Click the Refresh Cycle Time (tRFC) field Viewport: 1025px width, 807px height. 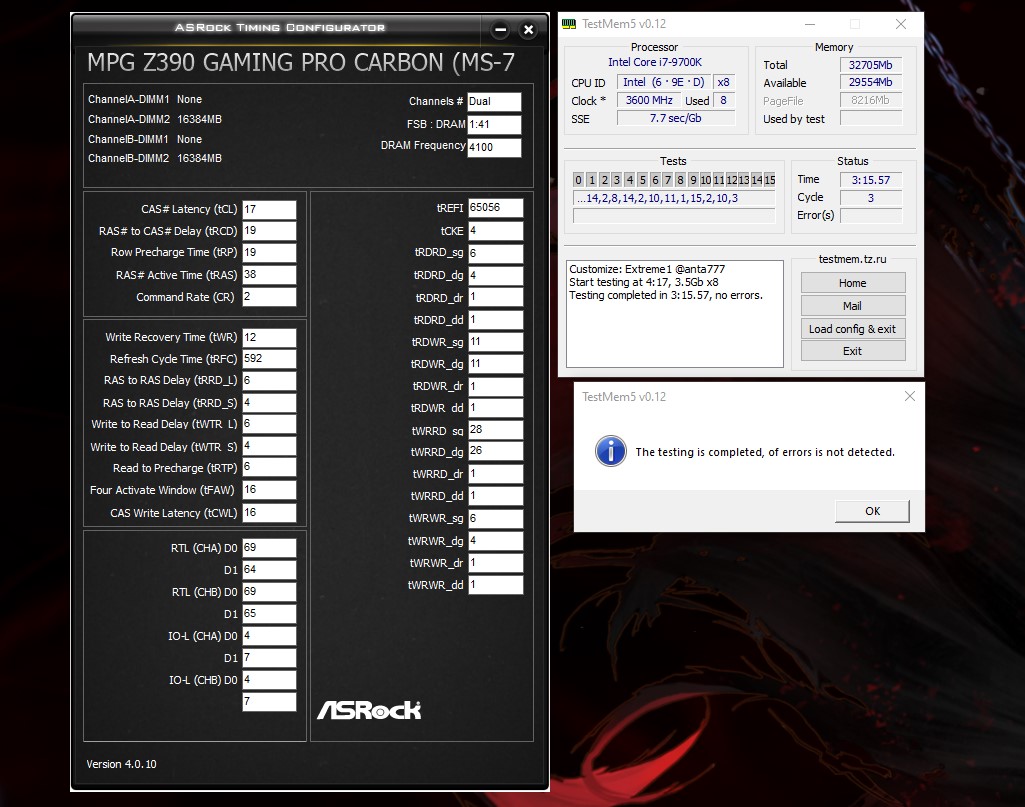coord(269,359)
